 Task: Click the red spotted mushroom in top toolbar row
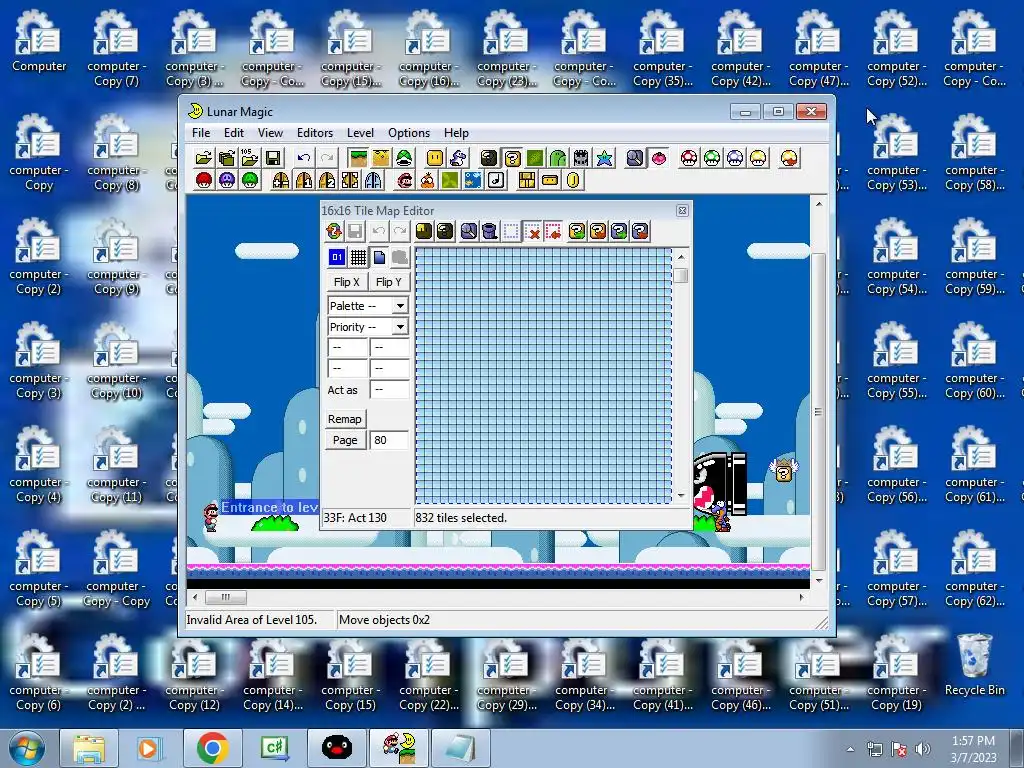688,157
